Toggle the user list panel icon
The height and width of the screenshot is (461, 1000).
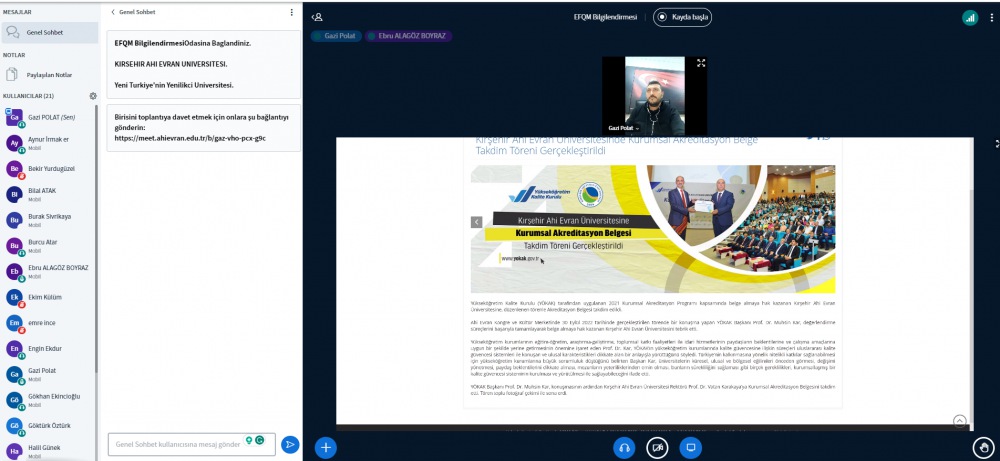coord(317,17)
